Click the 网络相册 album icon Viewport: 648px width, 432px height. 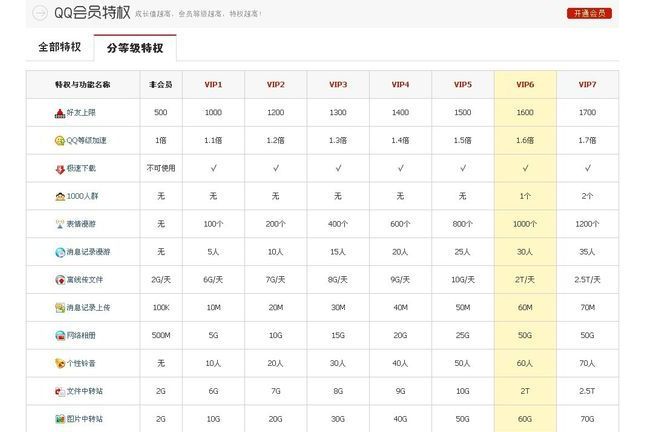(60, 335)
